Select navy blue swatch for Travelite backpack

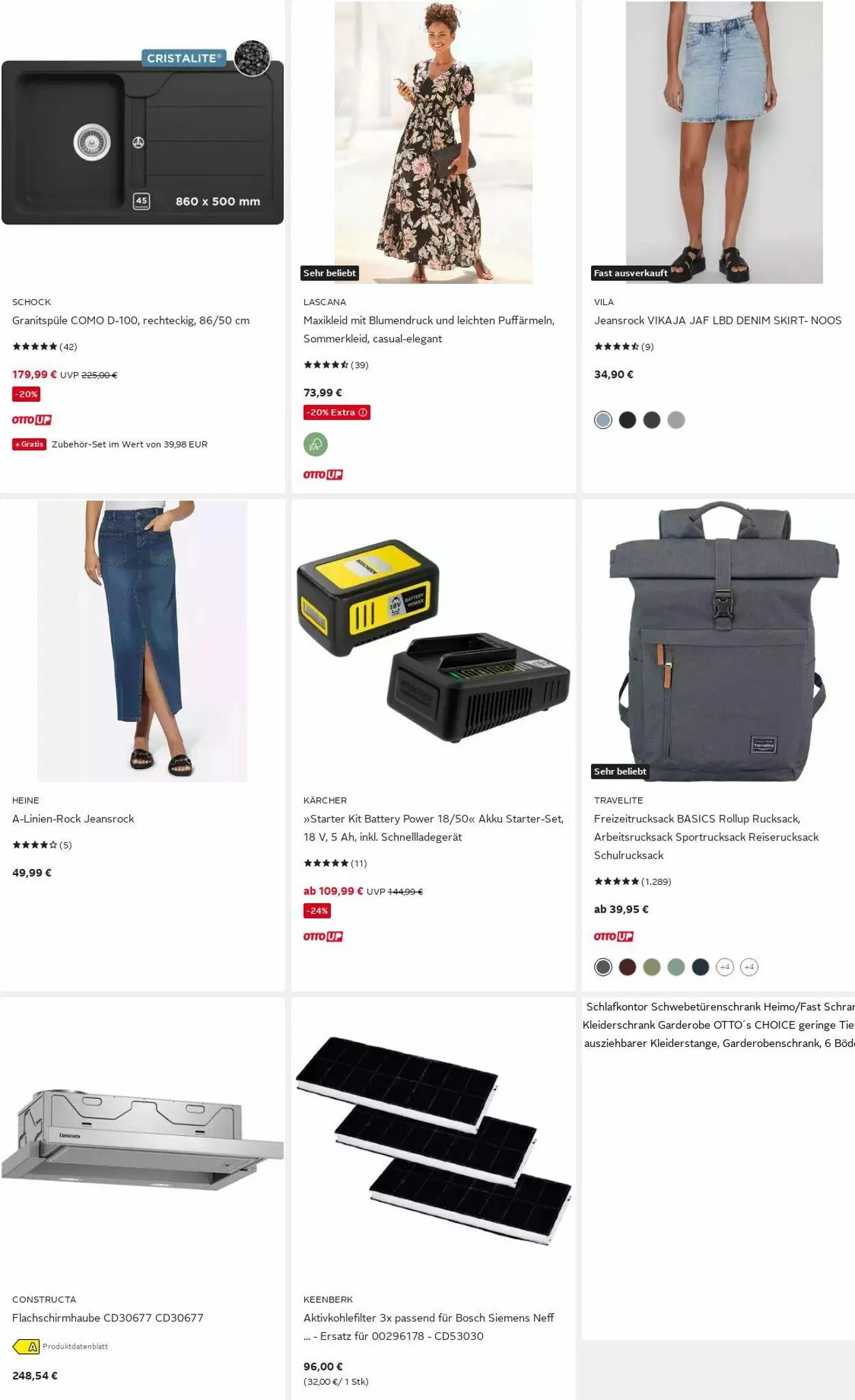pos(700,966)
